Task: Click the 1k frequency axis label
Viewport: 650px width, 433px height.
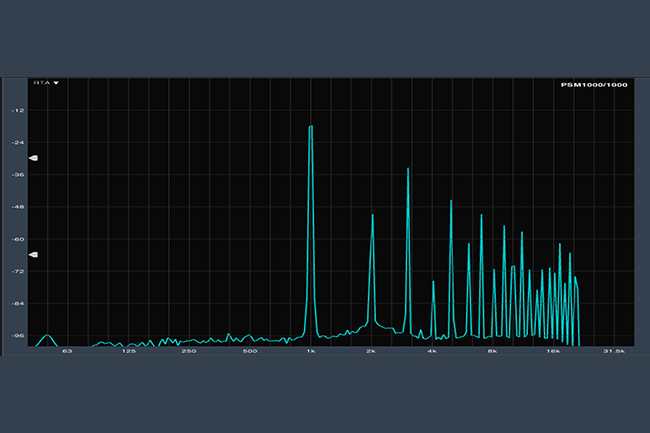Action: 311,351
